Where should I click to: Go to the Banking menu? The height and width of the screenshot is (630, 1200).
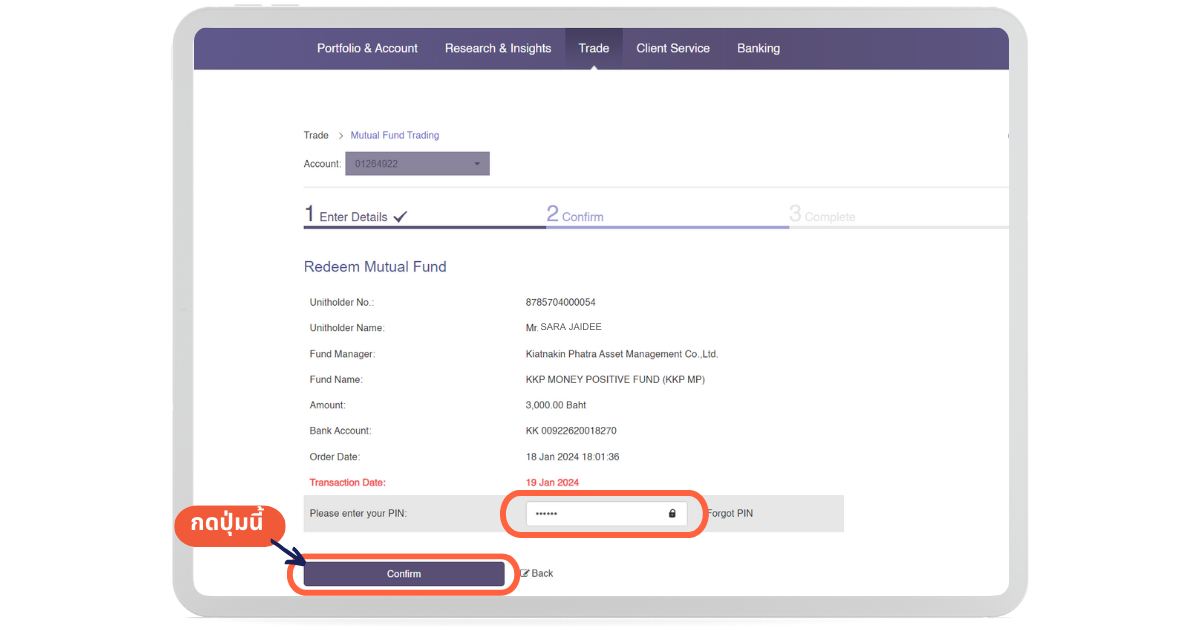(x=758, y=48)
